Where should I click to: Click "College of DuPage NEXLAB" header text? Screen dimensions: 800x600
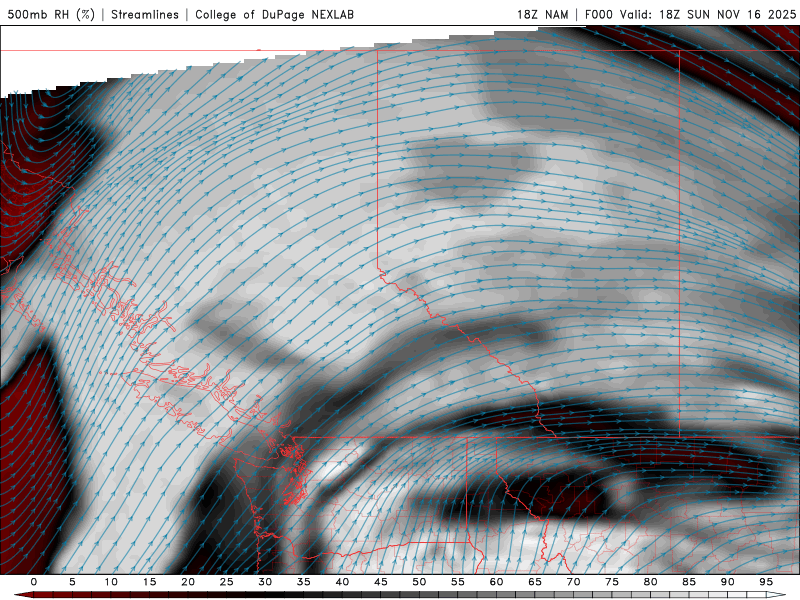coord(274,14)
